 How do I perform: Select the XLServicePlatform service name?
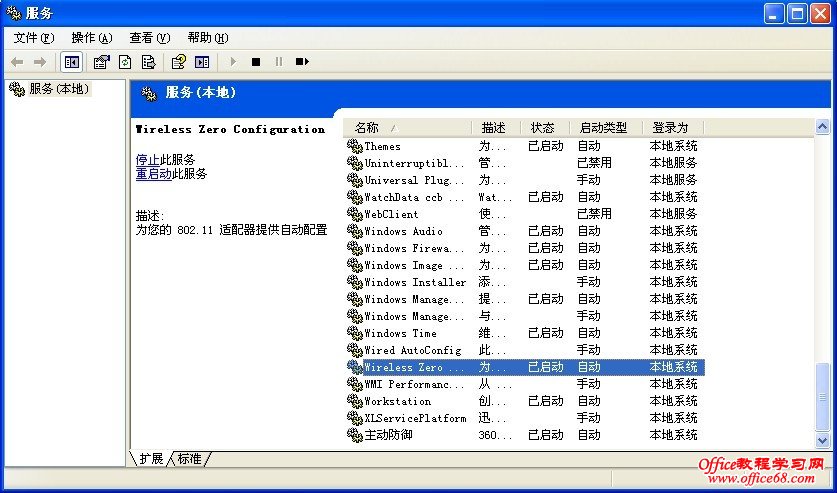(x=415, y=418)
